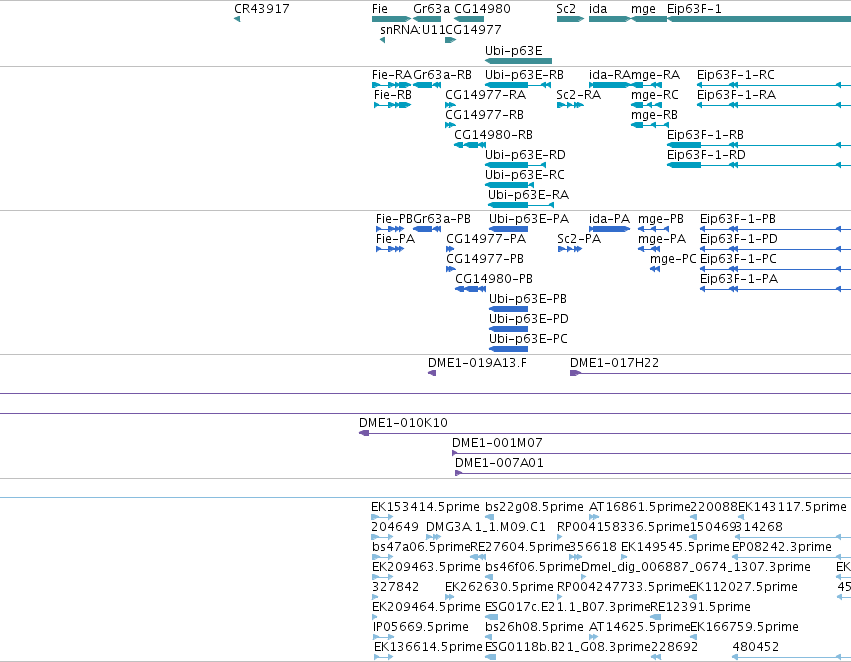Select transcript Ubi-p63E-RC
851x662 pixels.
525,175
